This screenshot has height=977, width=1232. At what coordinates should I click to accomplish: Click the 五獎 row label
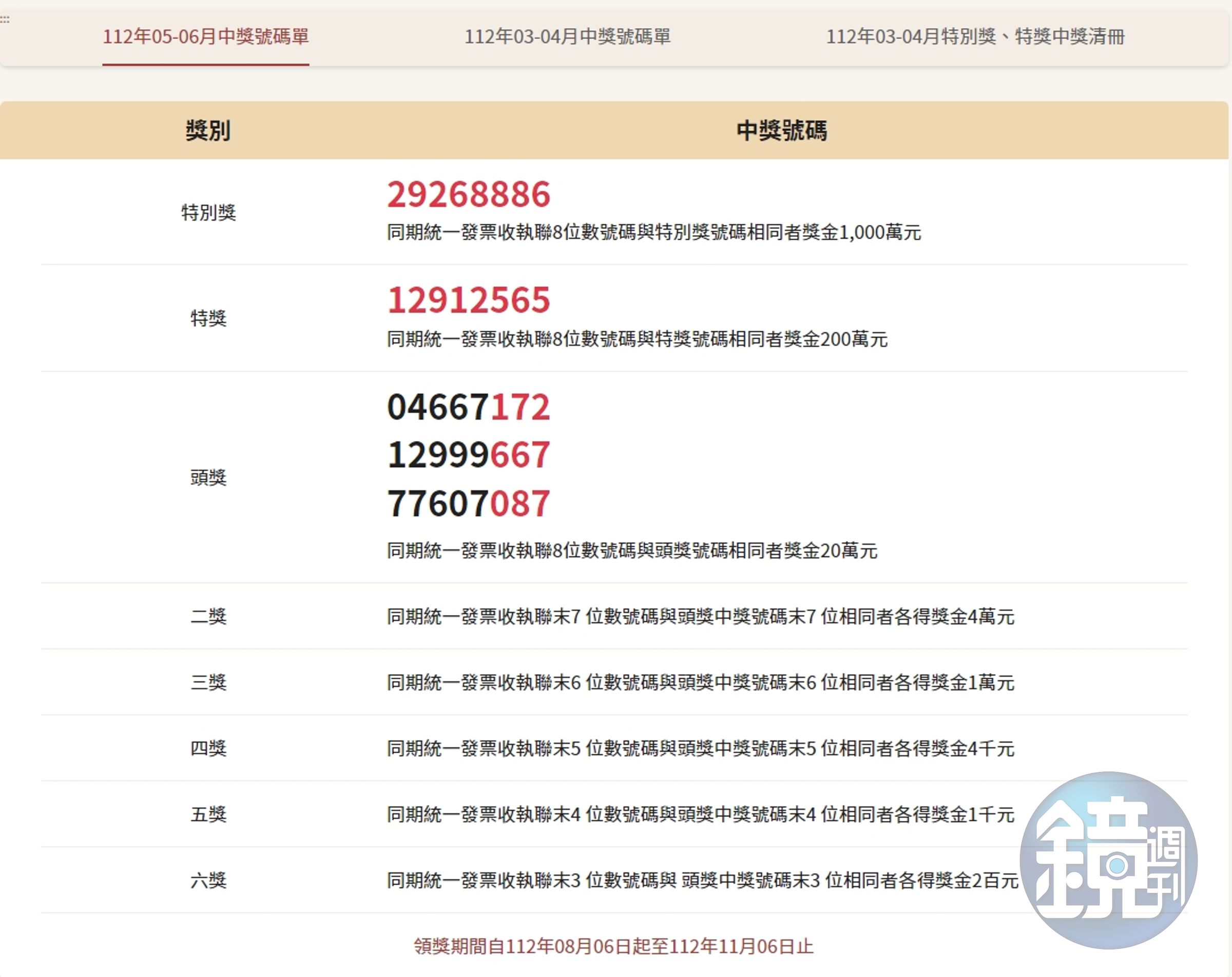coord(208,815)
